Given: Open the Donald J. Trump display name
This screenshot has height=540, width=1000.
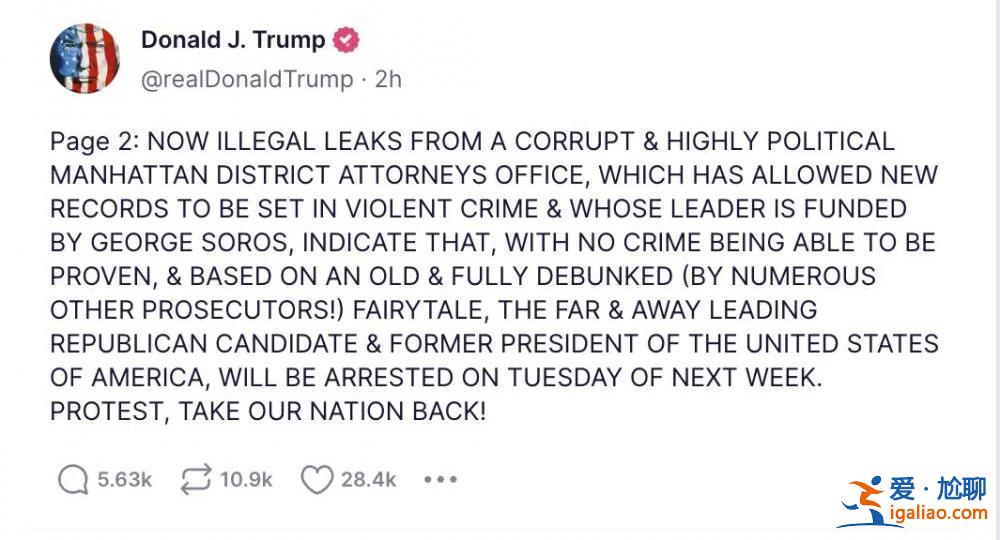Looking at the screenshot, I should pos(233,40).
